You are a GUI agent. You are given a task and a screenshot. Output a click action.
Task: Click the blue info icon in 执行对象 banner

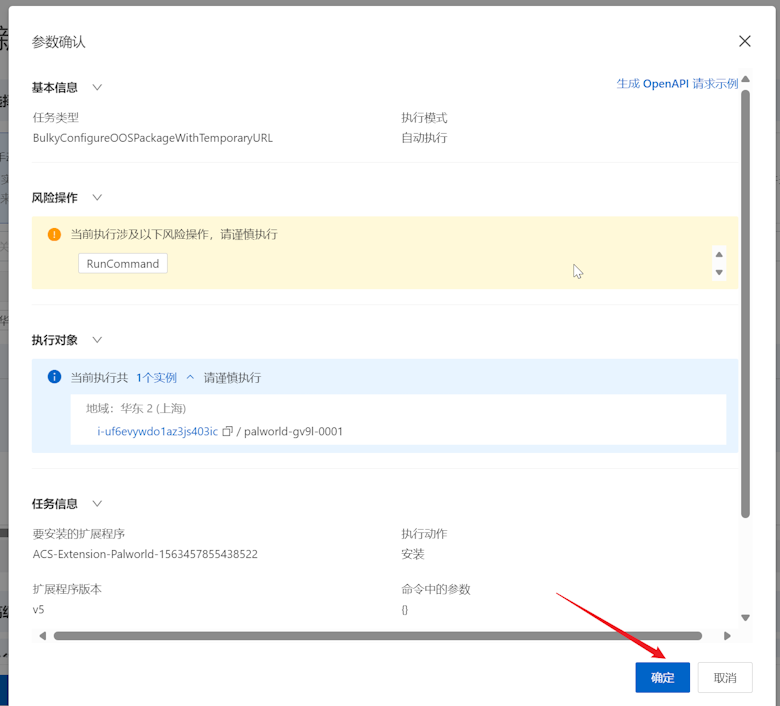pos(54,377)
